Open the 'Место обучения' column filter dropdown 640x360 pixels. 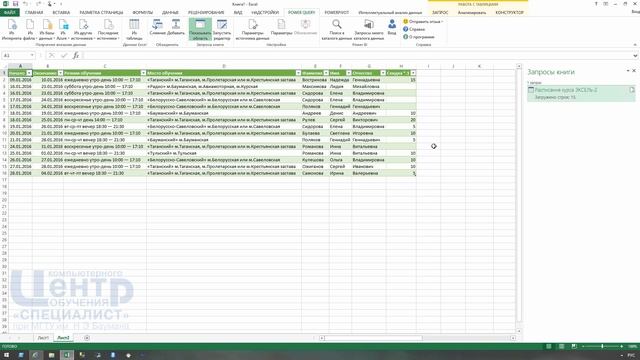coord(298,73)
